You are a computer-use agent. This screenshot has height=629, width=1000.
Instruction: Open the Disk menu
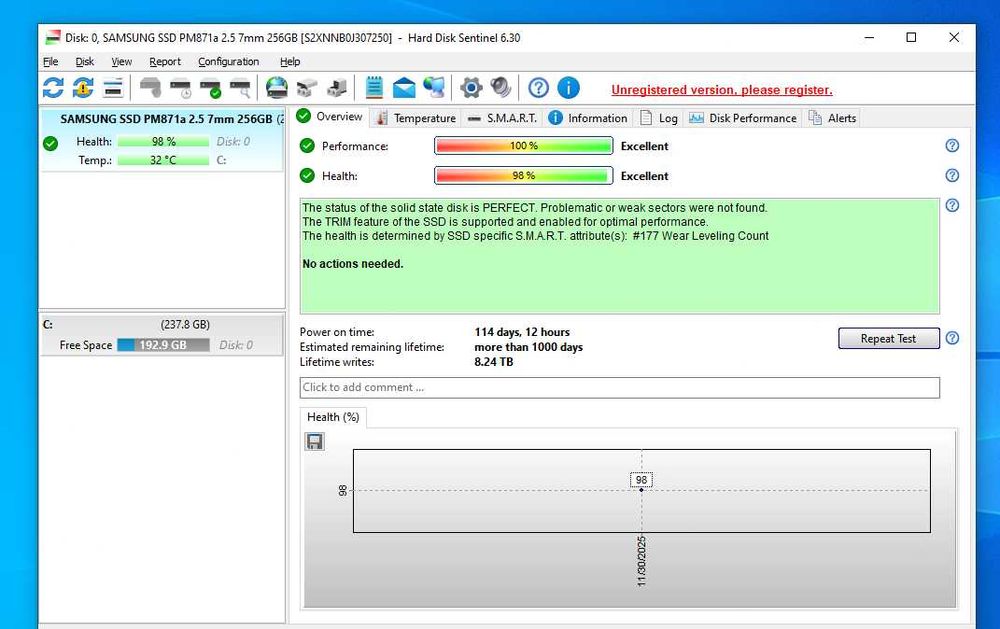click(x=85, y=62)
